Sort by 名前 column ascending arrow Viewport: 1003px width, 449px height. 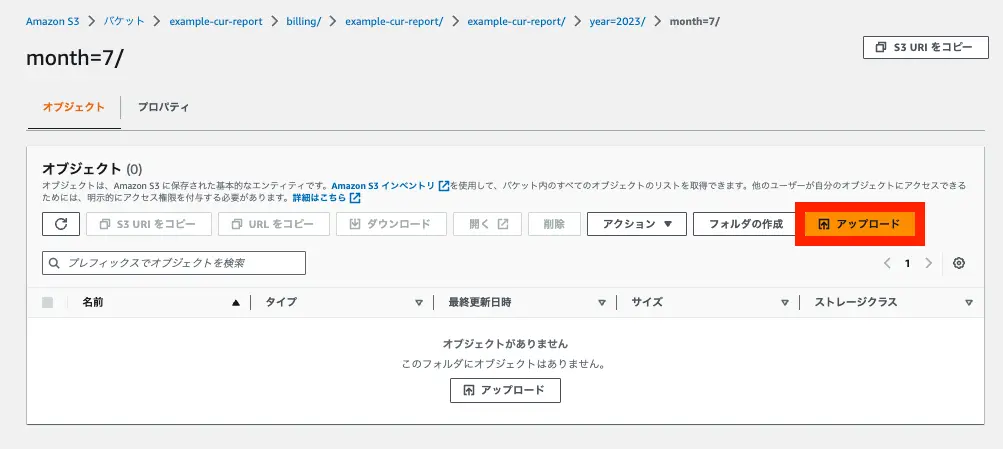click(236, 302)
